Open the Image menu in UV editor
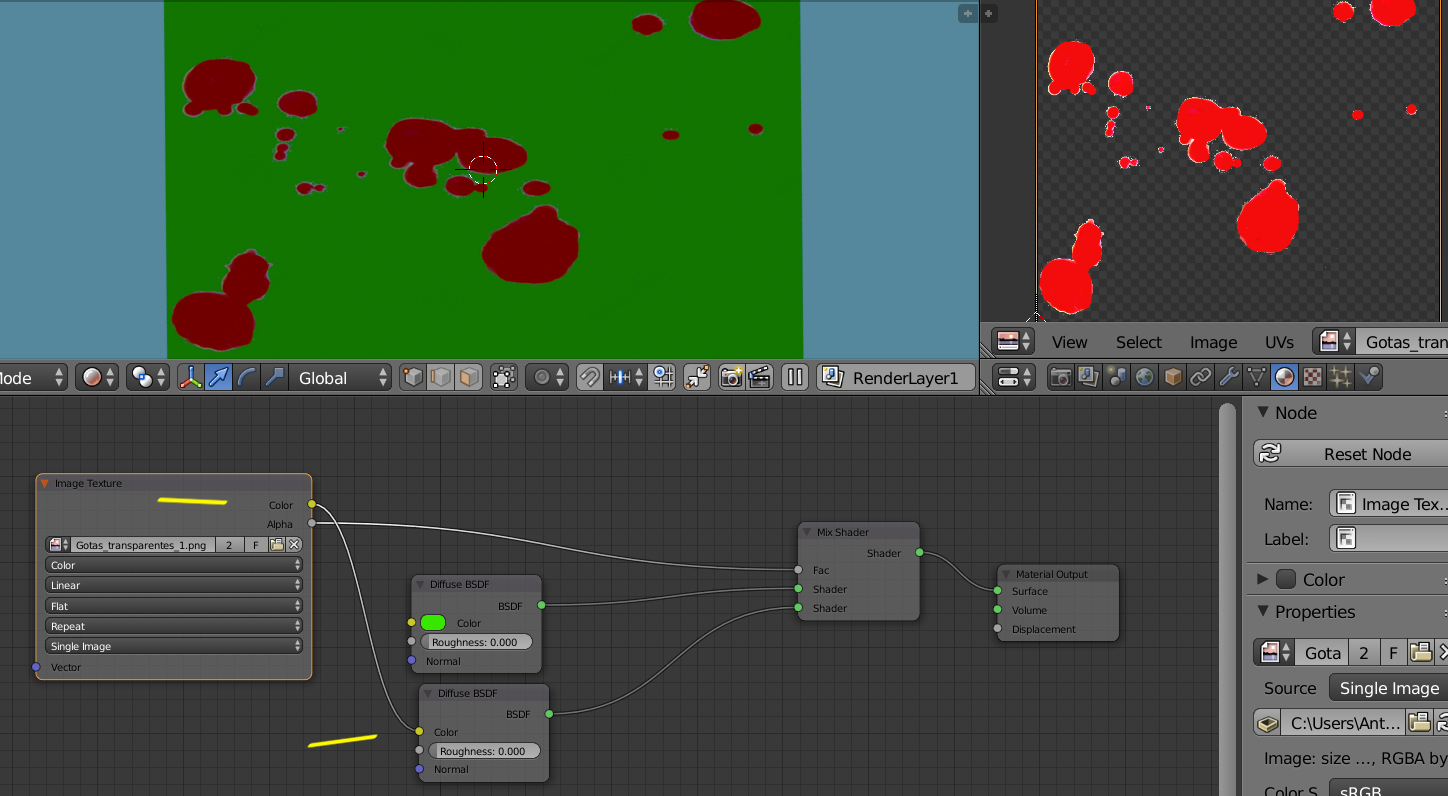Image resolution: width=1448 pixels, height=796 pixels. (1213, 342)
